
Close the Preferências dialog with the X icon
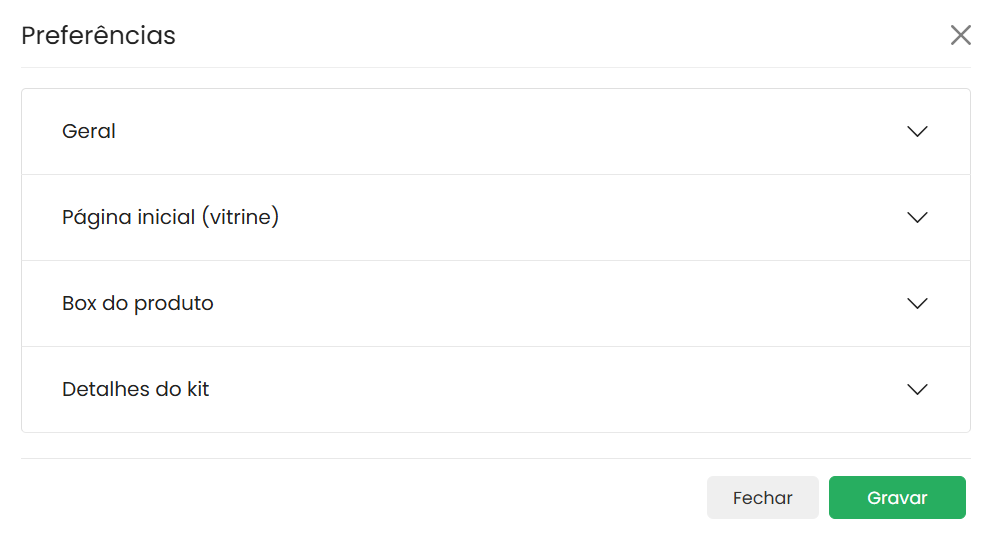pyautogui.click(x=961, y=36)
